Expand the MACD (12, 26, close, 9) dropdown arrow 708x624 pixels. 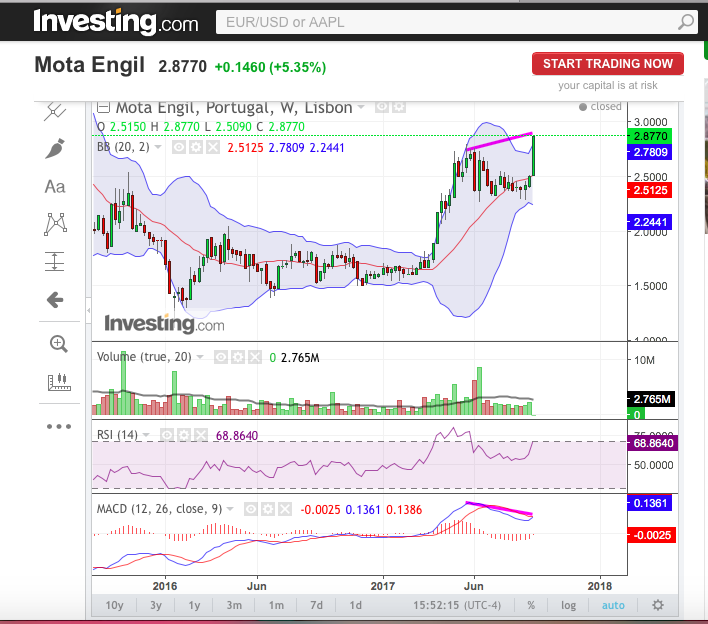coord(230,509)
